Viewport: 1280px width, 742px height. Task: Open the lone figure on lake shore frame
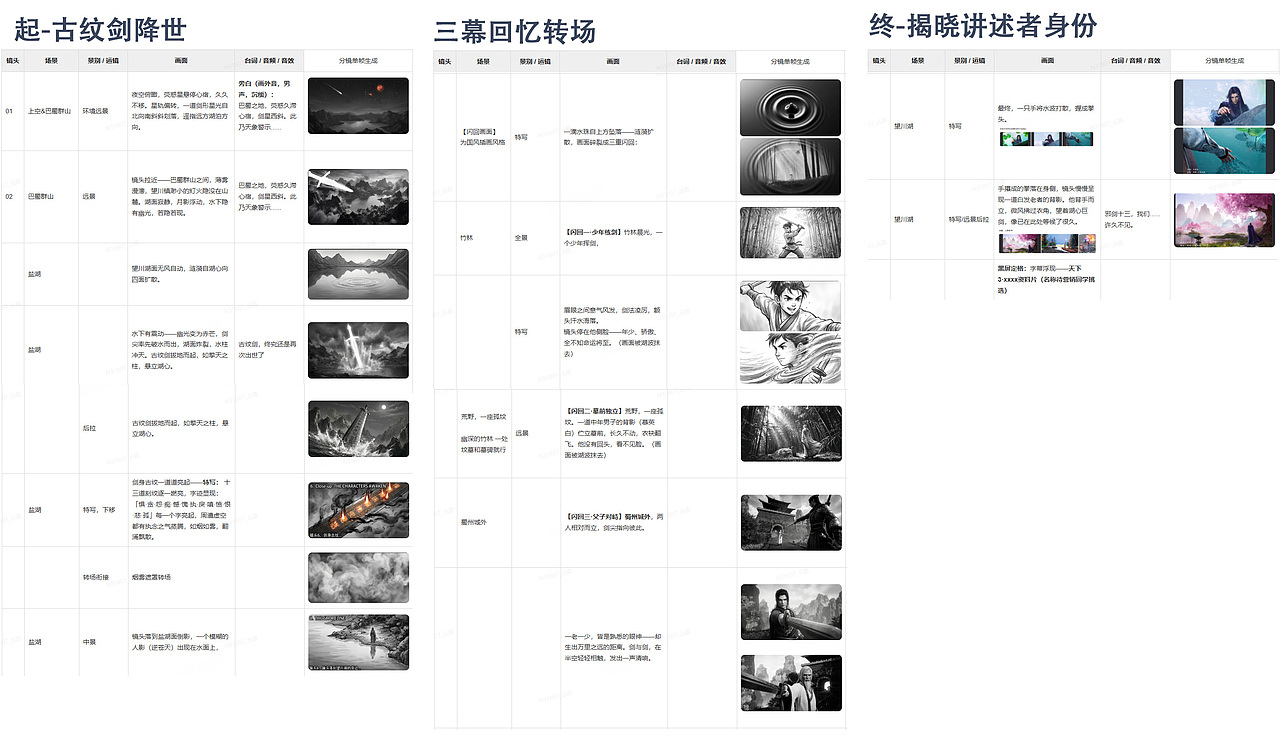[358, 642]
